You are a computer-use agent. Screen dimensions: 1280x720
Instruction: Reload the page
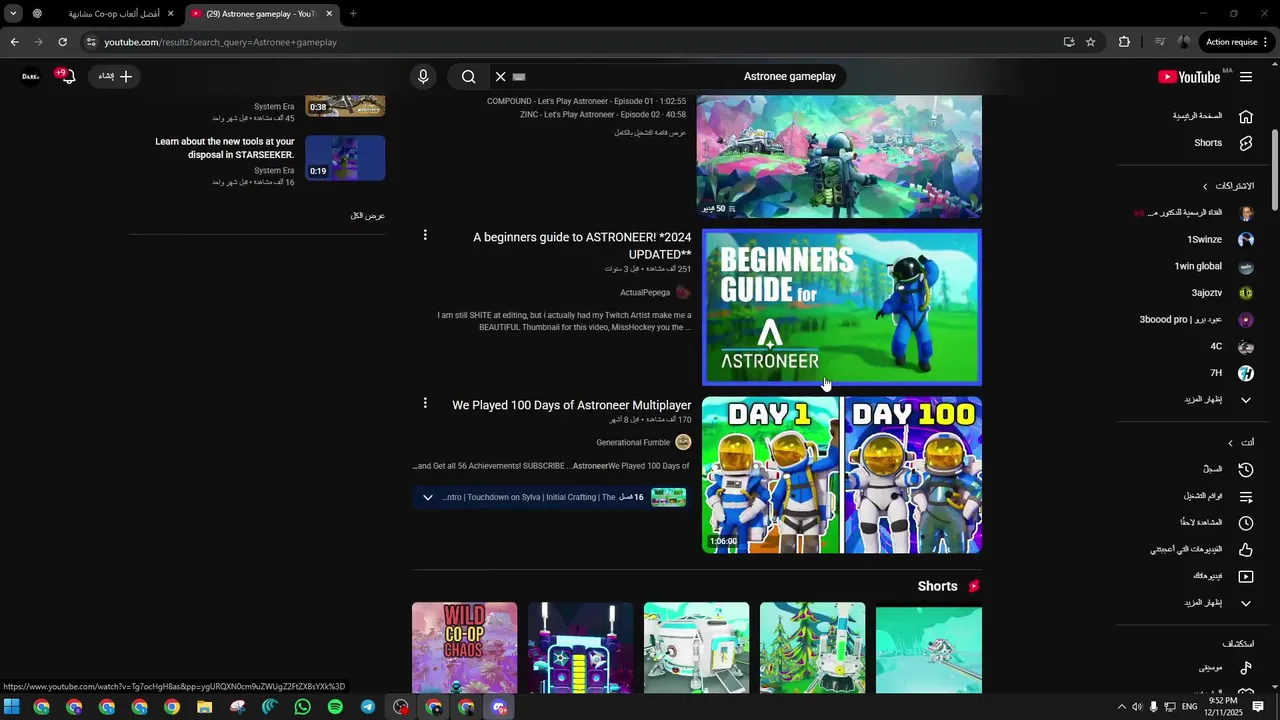coord(62,42)
